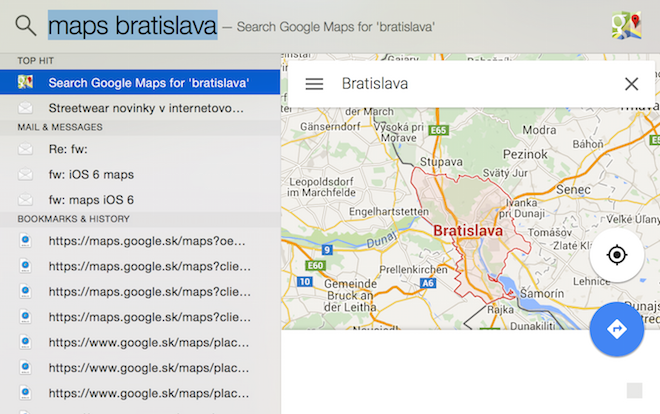Viewport: 660px width, 414px height.
Task: Click the Senec label on the map
Action: (x=573, y=190)
